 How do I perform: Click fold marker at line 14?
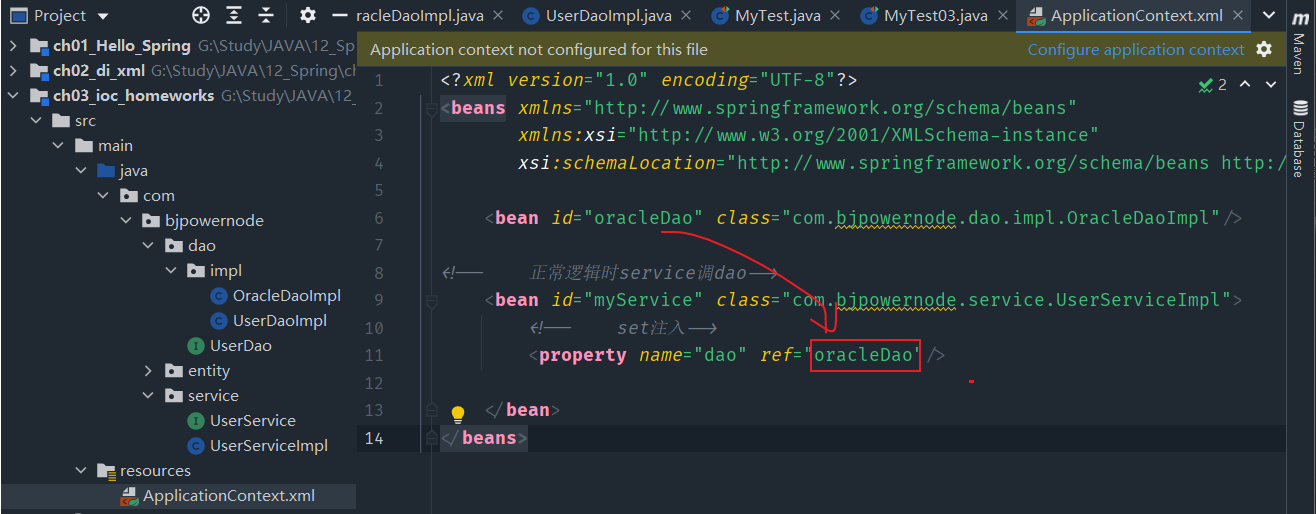(431, 438)
